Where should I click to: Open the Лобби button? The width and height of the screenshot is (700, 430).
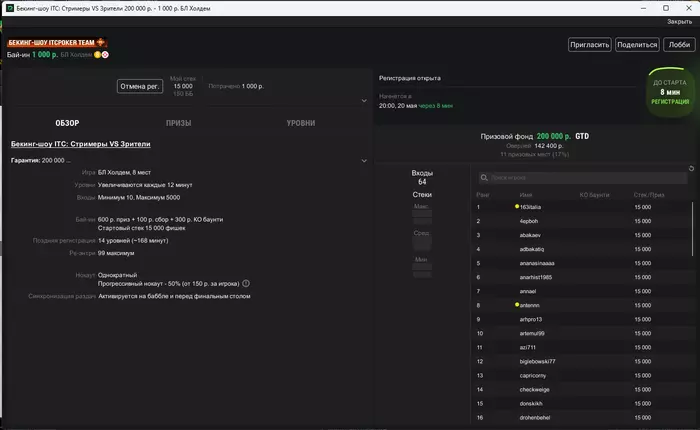679,45
